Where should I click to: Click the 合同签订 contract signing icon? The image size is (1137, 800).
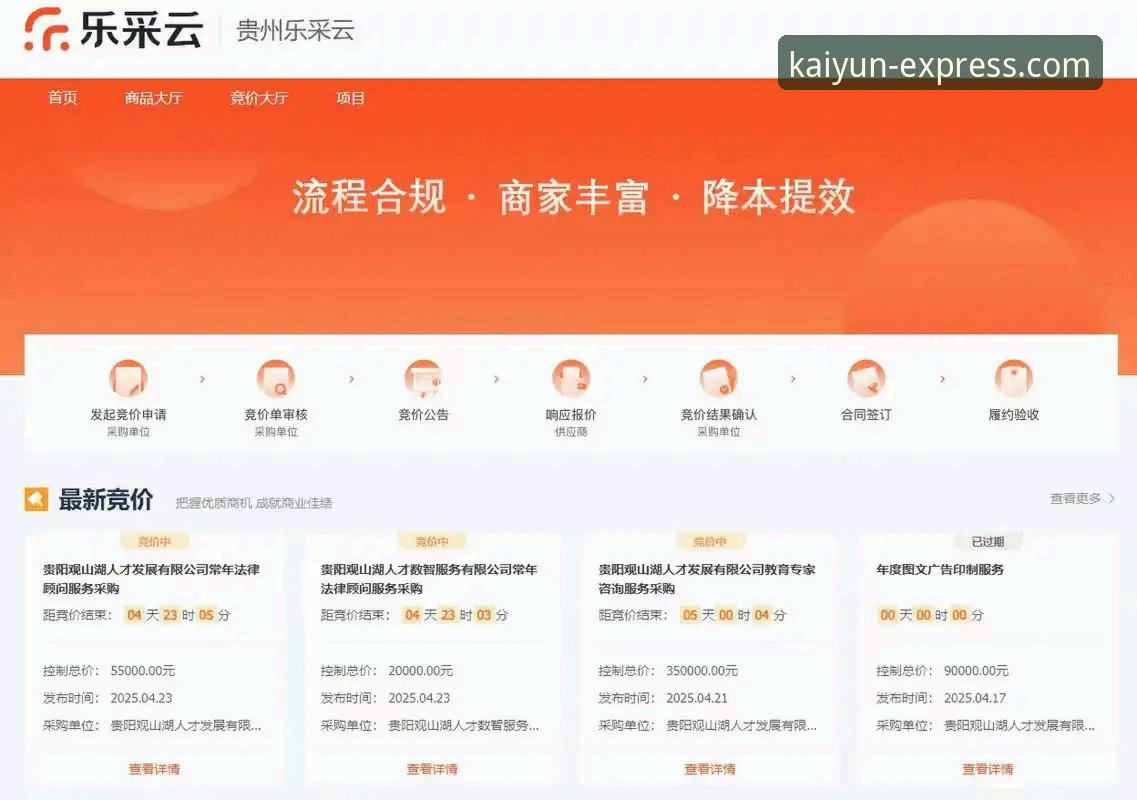pos(866,380)
